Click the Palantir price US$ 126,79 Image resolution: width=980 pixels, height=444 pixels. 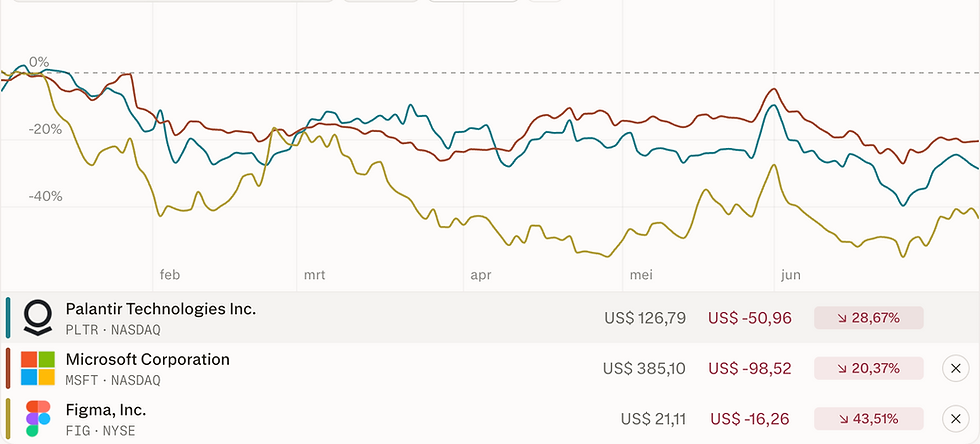click(x=645, y=318)
